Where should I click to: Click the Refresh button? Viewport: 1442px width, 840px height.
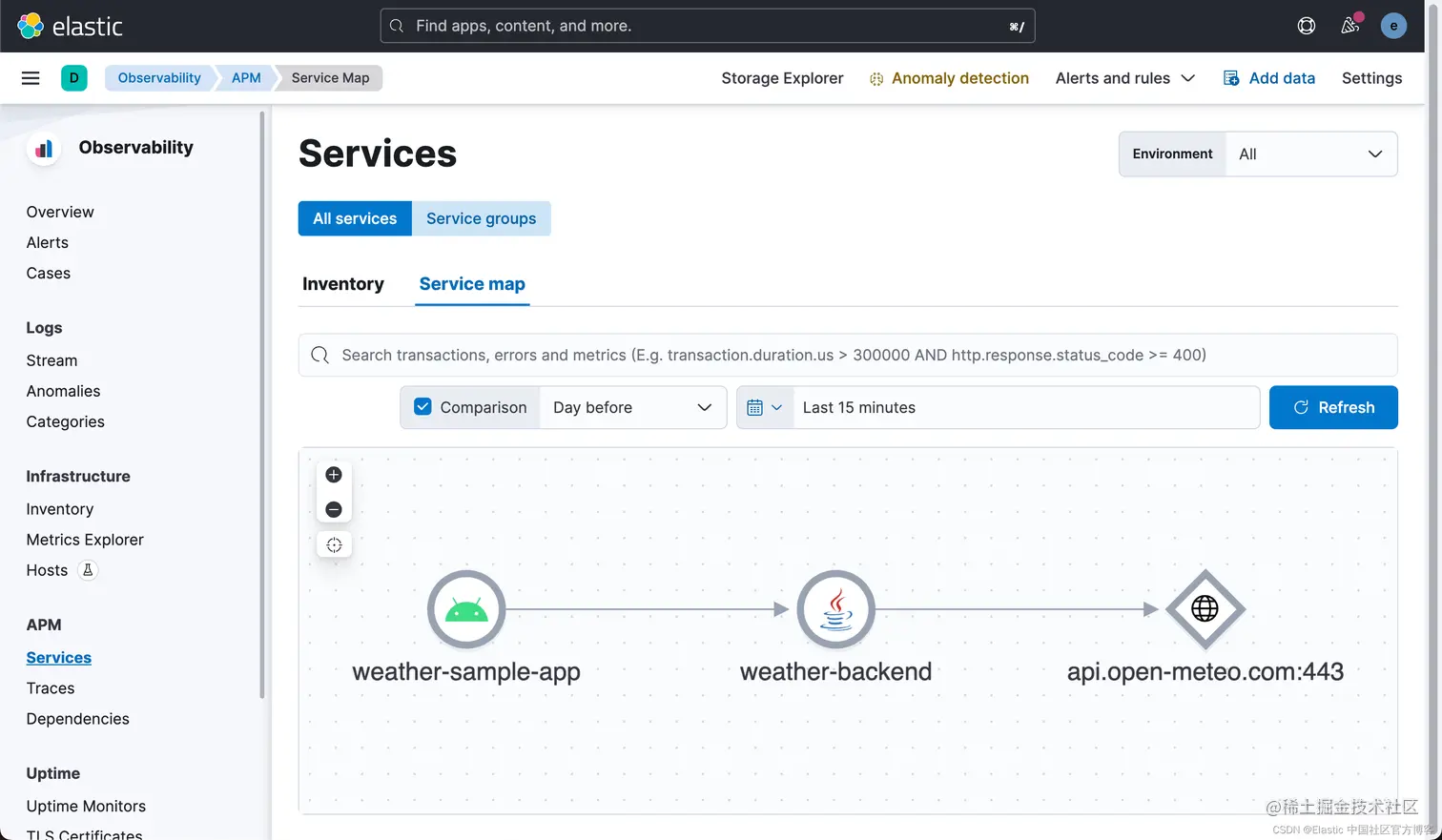coord(1333,407)
